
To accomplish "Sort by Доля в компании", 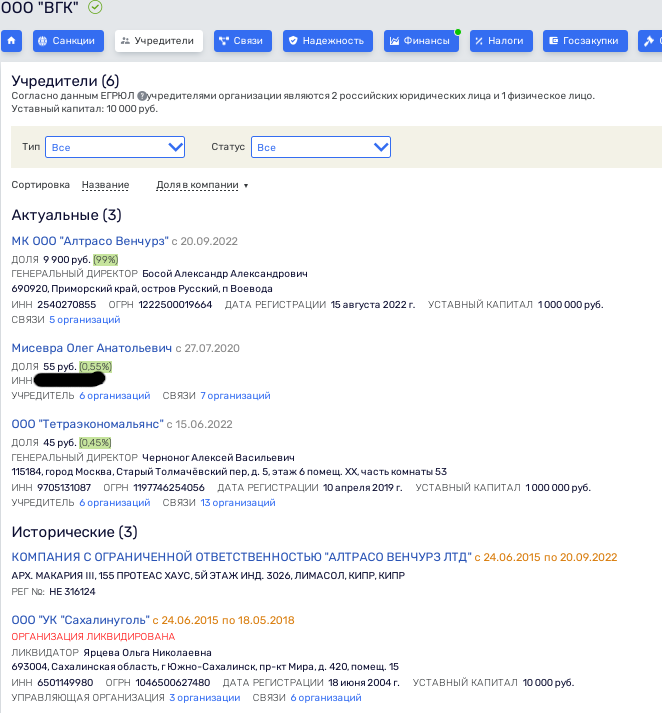I will 197,185.
